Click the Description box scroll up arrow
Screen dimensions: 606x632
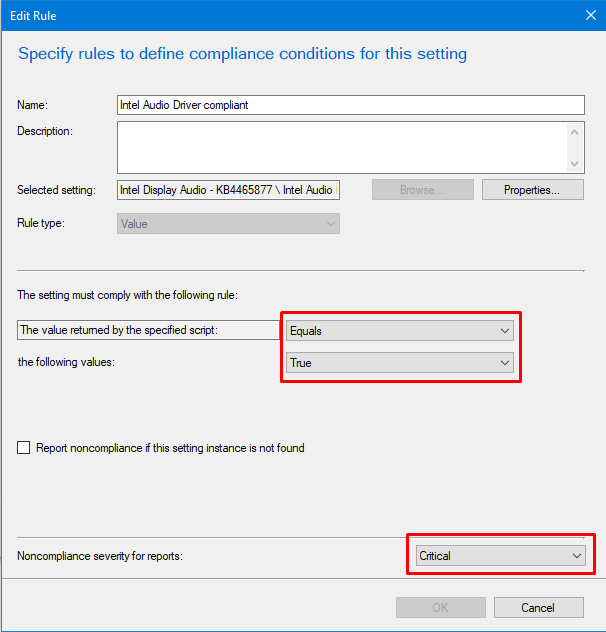pyautogui.click(x=574, y=132)
